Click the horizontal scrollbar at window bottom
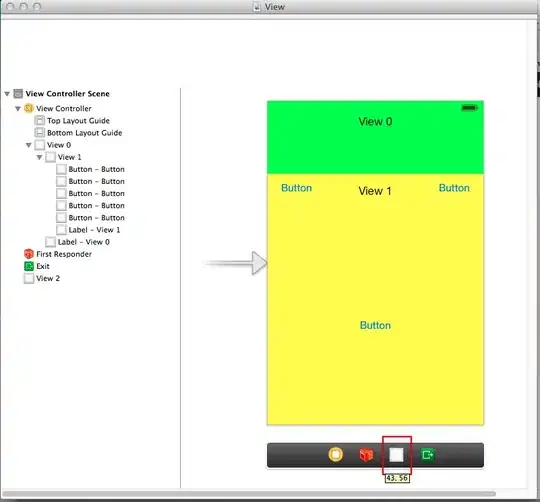540x502 pixels. coord(249,494)
